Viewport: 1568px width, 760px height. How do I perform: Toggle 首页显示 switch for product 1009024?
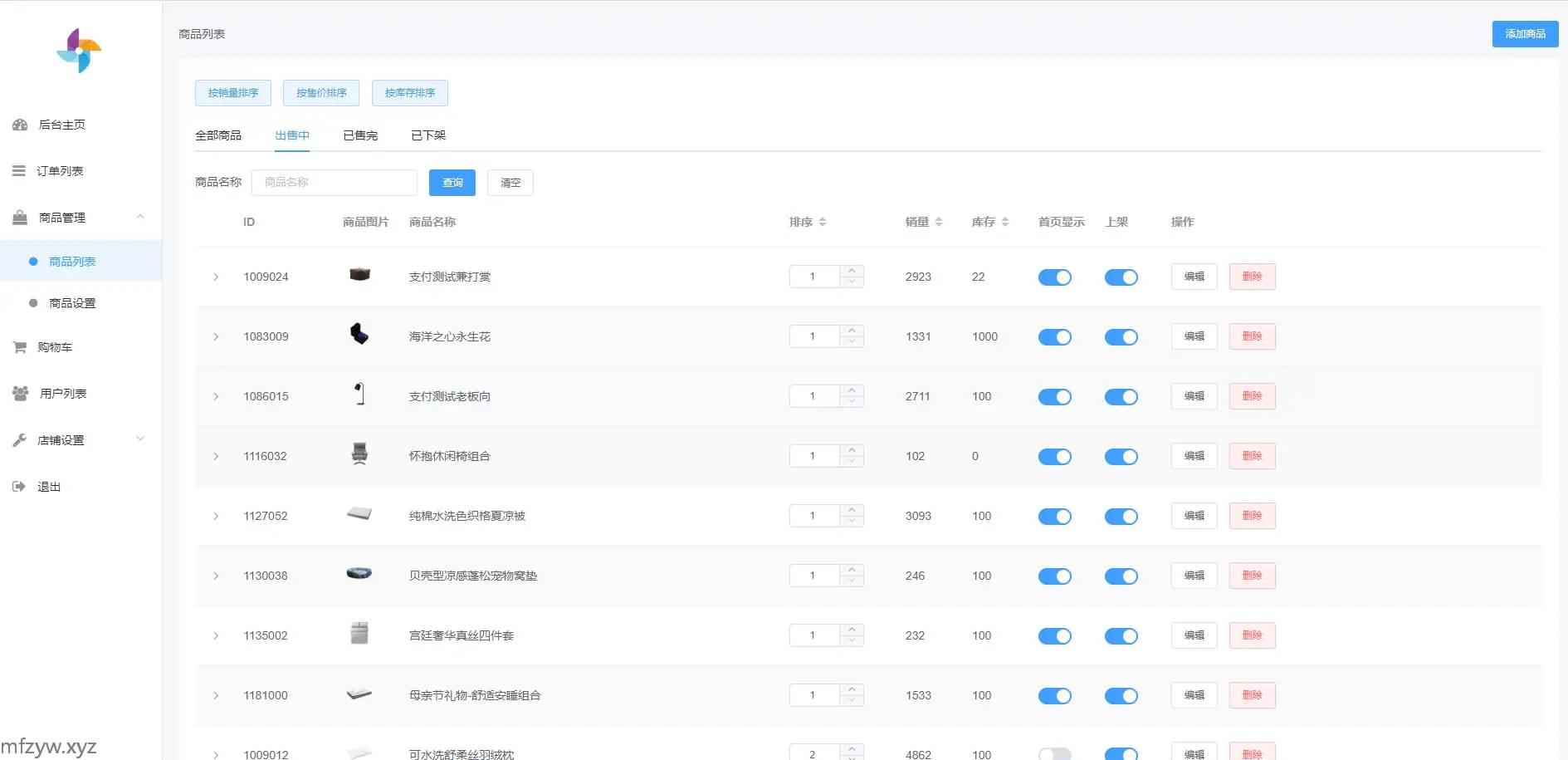tap(1054, 277)
